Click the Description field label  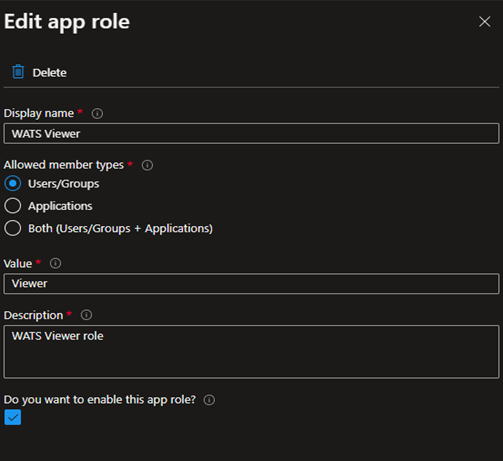tap(33, 315)
